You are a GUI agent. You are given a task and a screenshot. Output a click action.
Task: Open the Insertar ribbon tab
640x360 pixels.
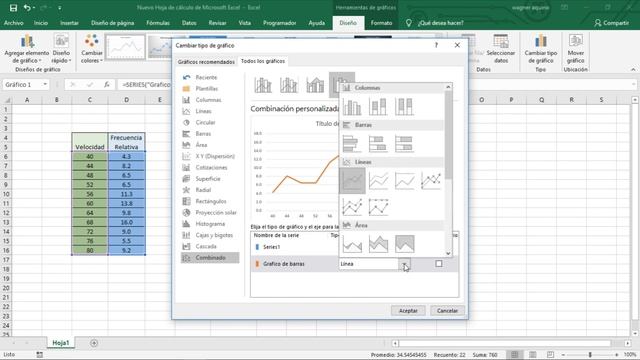(69, 23)
